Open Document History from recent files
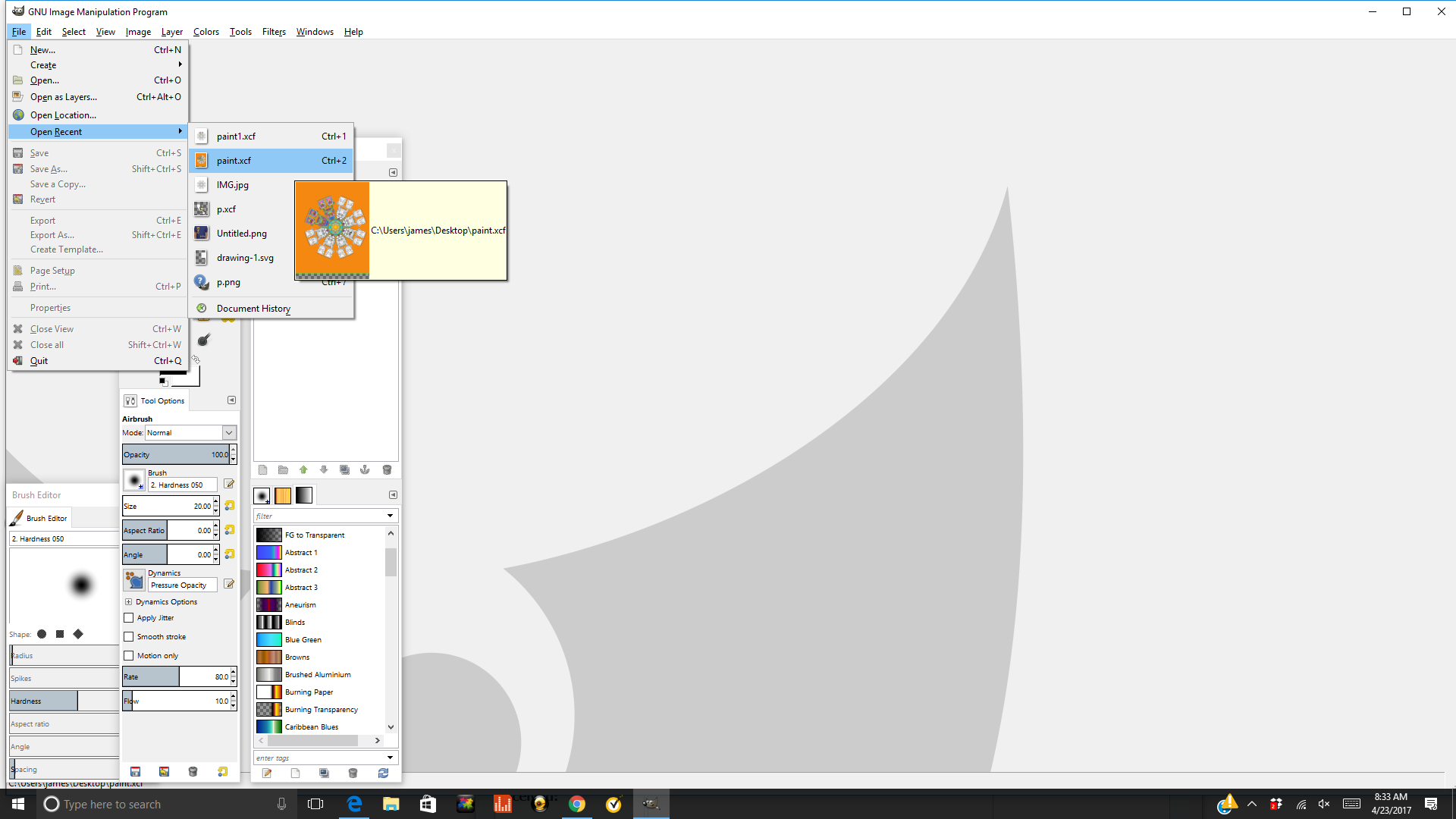 pos(271,309)
